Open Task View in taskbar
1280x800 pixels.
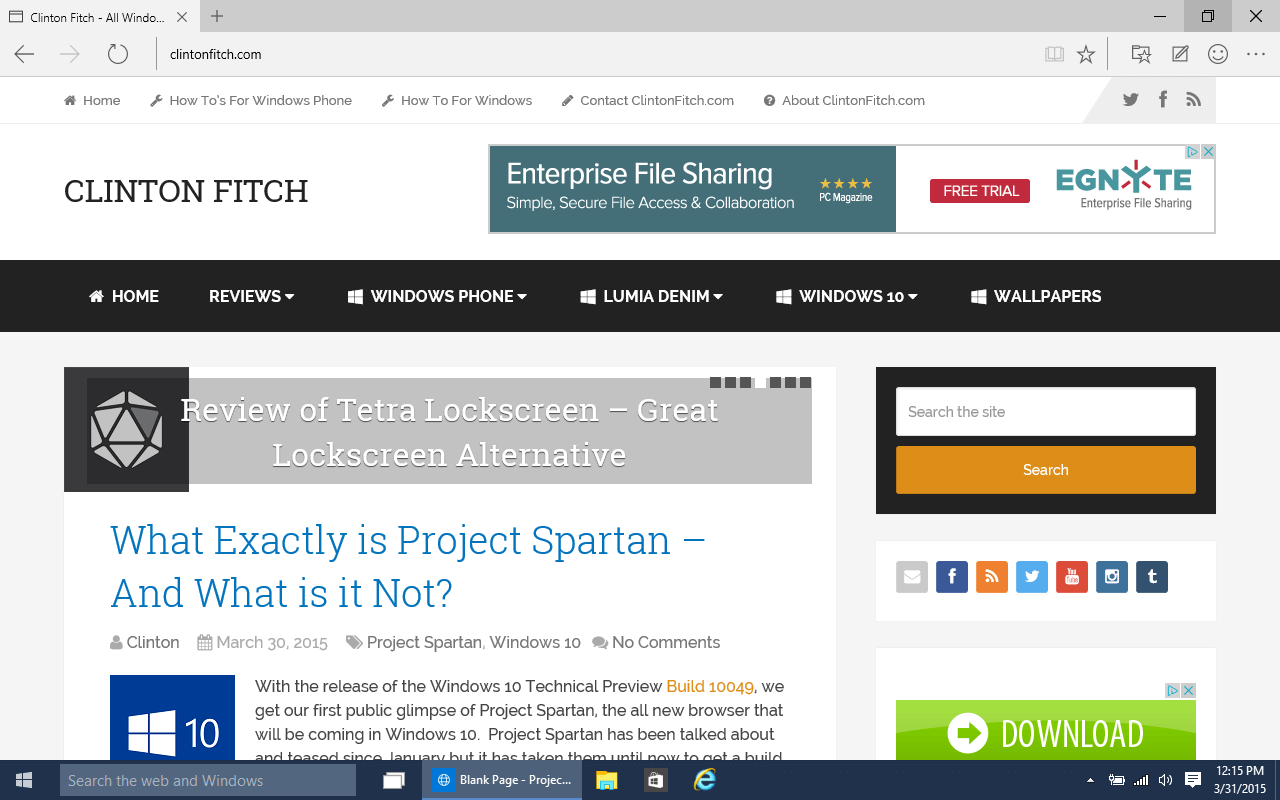click(x=394, y=780)
